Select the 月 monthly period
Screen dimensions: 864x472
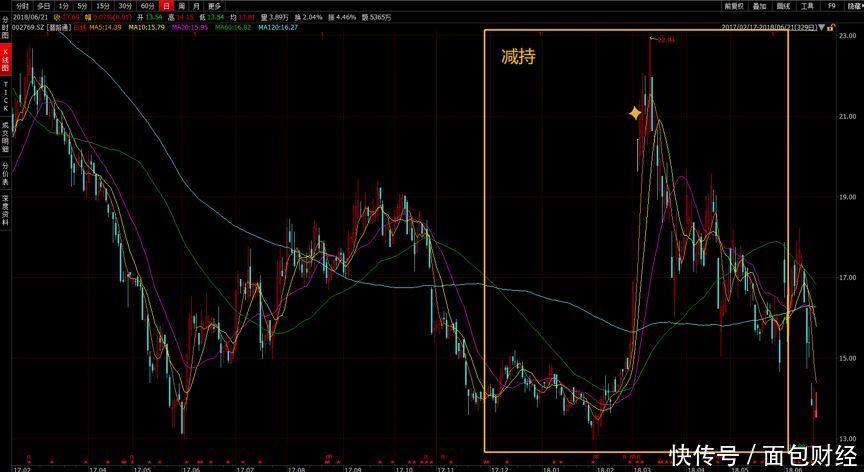pyautogui.click(x=195, y=6)
